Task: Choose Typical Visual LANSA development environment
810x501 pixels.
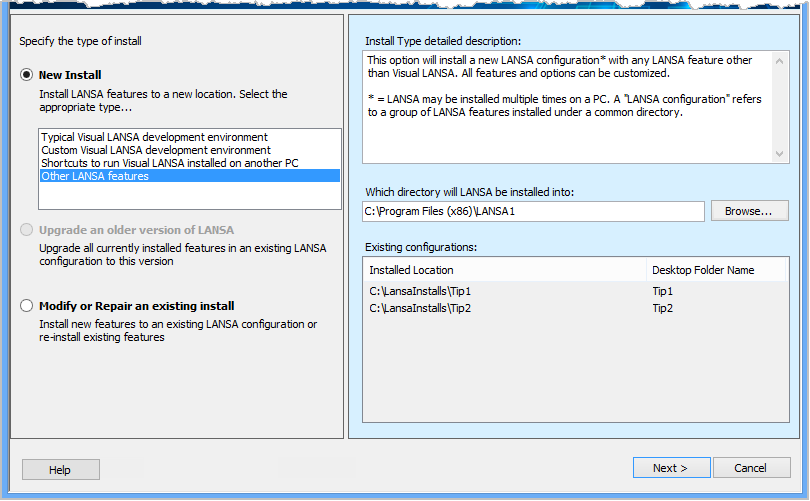Action: pyautogui.click(x=154, y=137)
